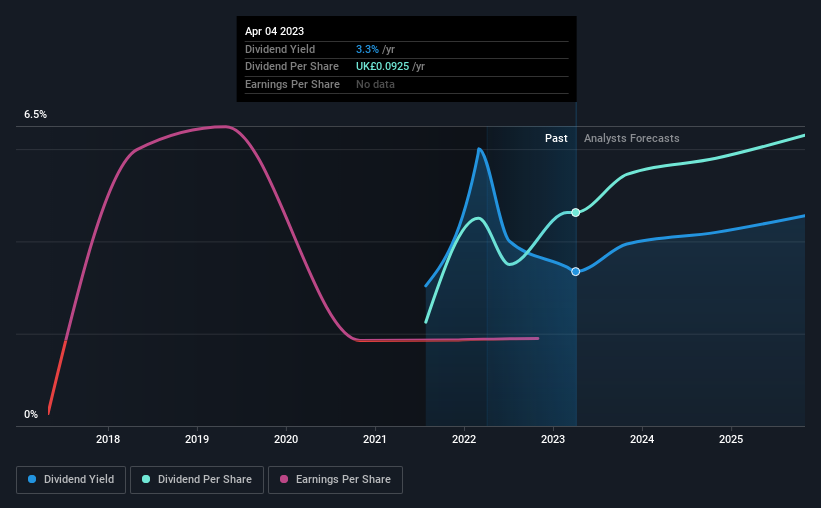Click 'Earnings Per Share' row label in tooltip
The height and width of the screenshot is (508, 821).
point(292,84)
